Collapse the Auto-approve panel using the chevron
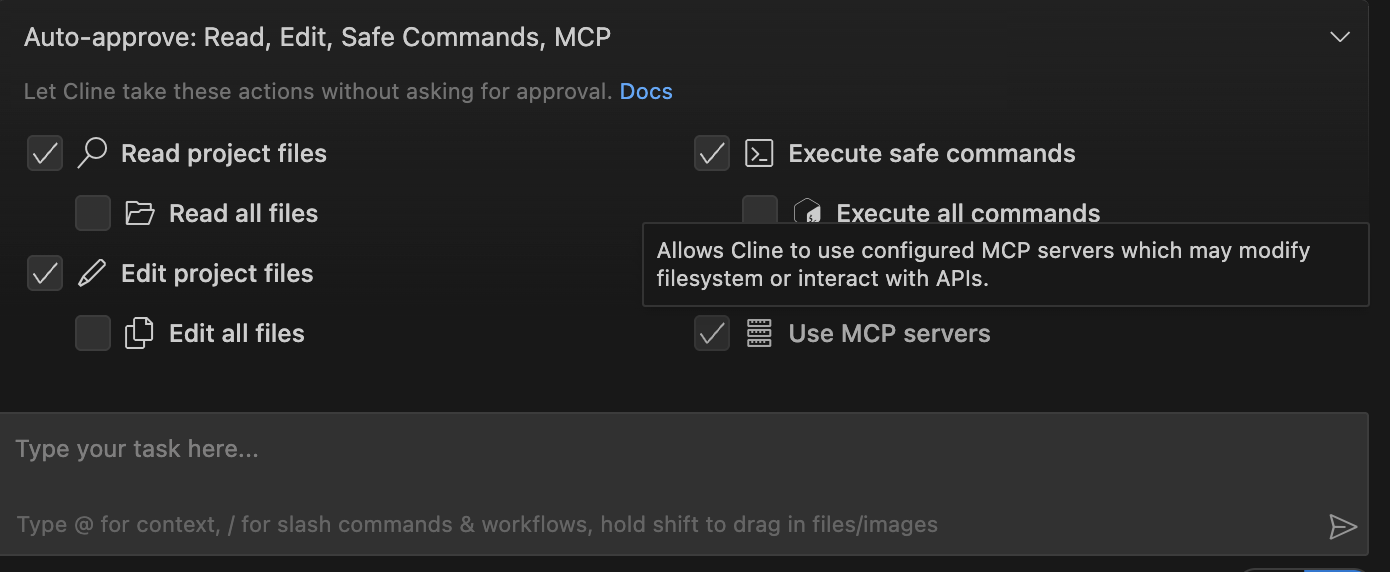This screenshot has height=572, width=1390. (1340, 38)
